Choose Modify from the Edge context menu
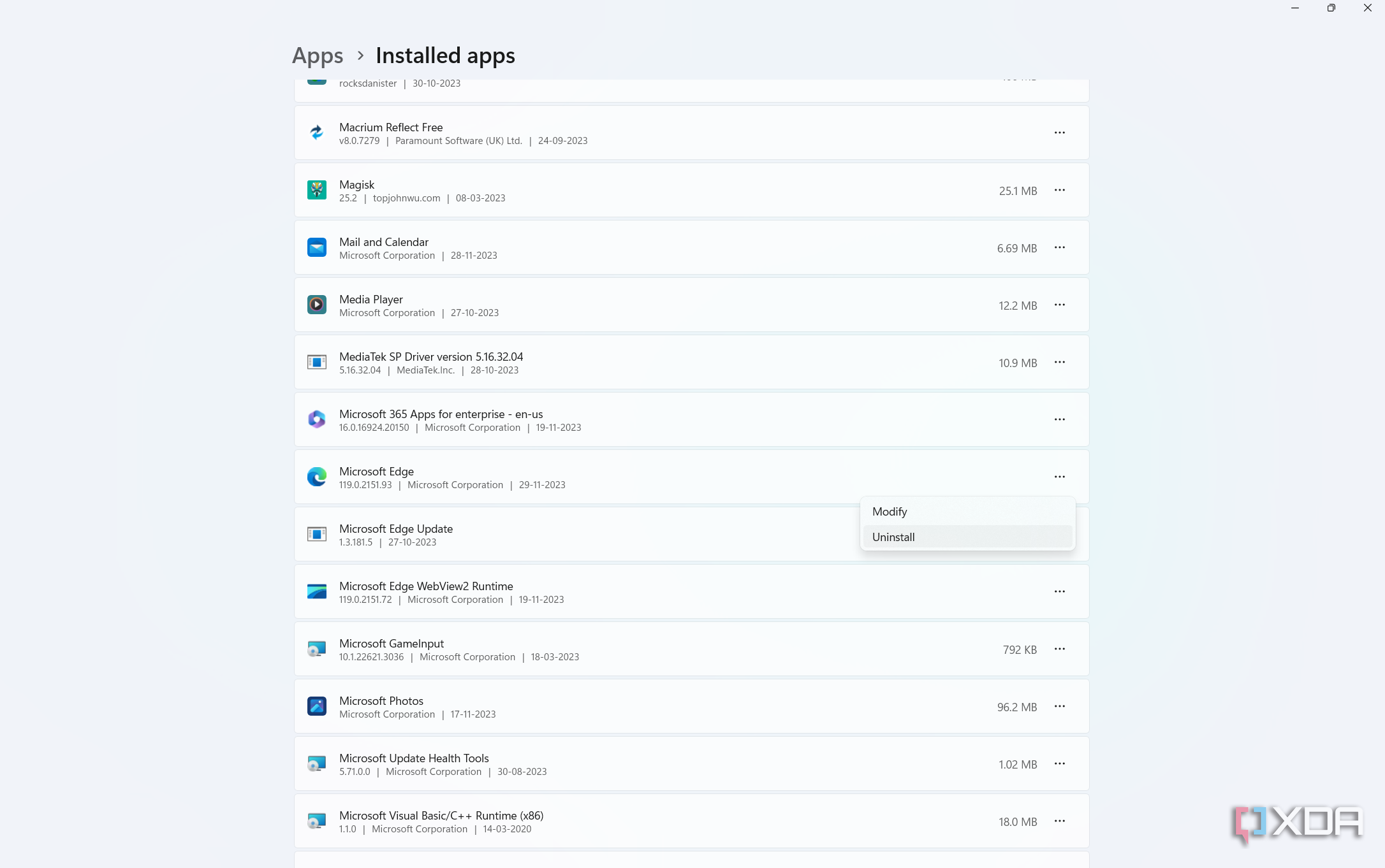Image resolution: width=1385 pixels, height=868 pixels. [967, 512]
